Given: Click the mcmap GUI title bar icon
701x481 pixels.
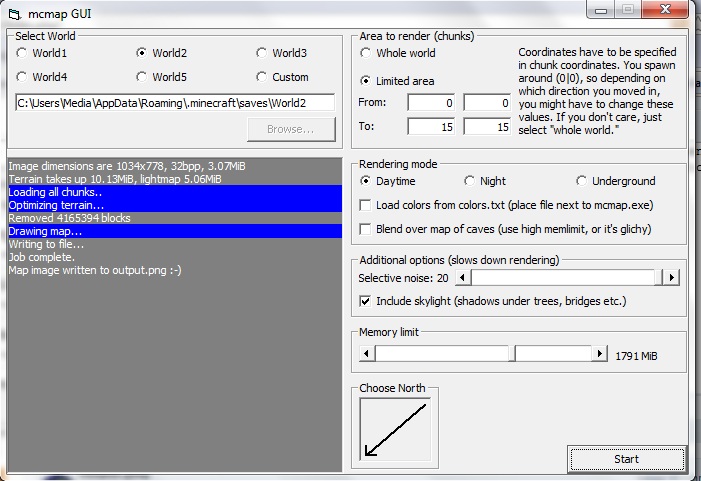Looking at the screenshot, I should point(14,14).
